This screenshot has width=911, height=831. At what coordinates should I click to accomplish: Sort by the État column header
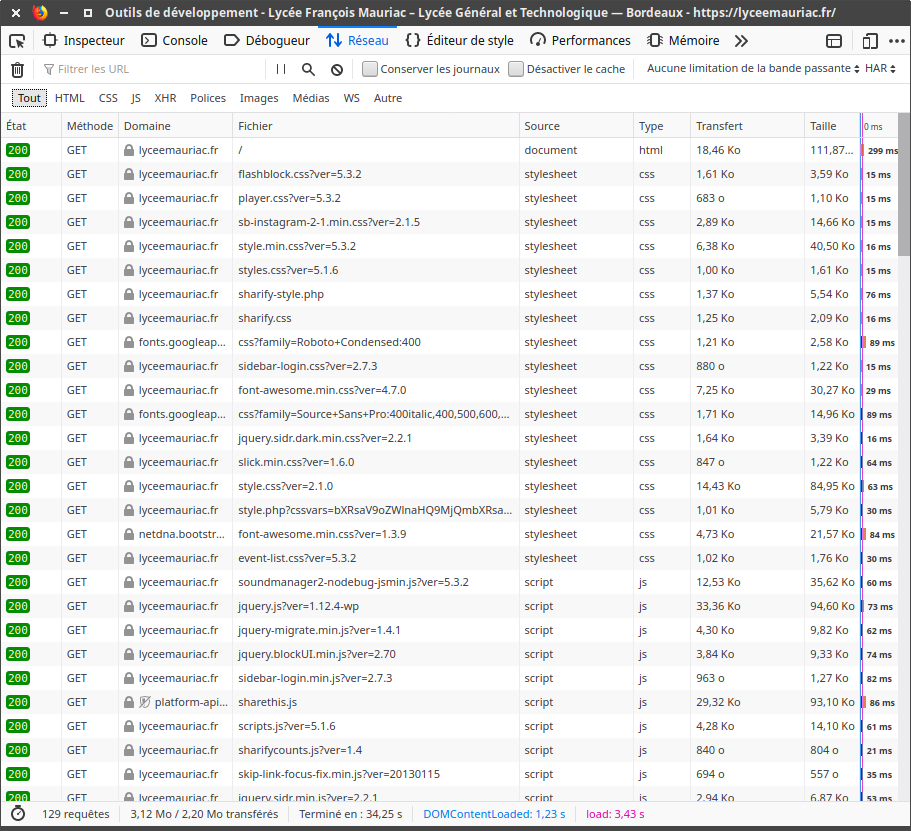click(x=31, y=126)
